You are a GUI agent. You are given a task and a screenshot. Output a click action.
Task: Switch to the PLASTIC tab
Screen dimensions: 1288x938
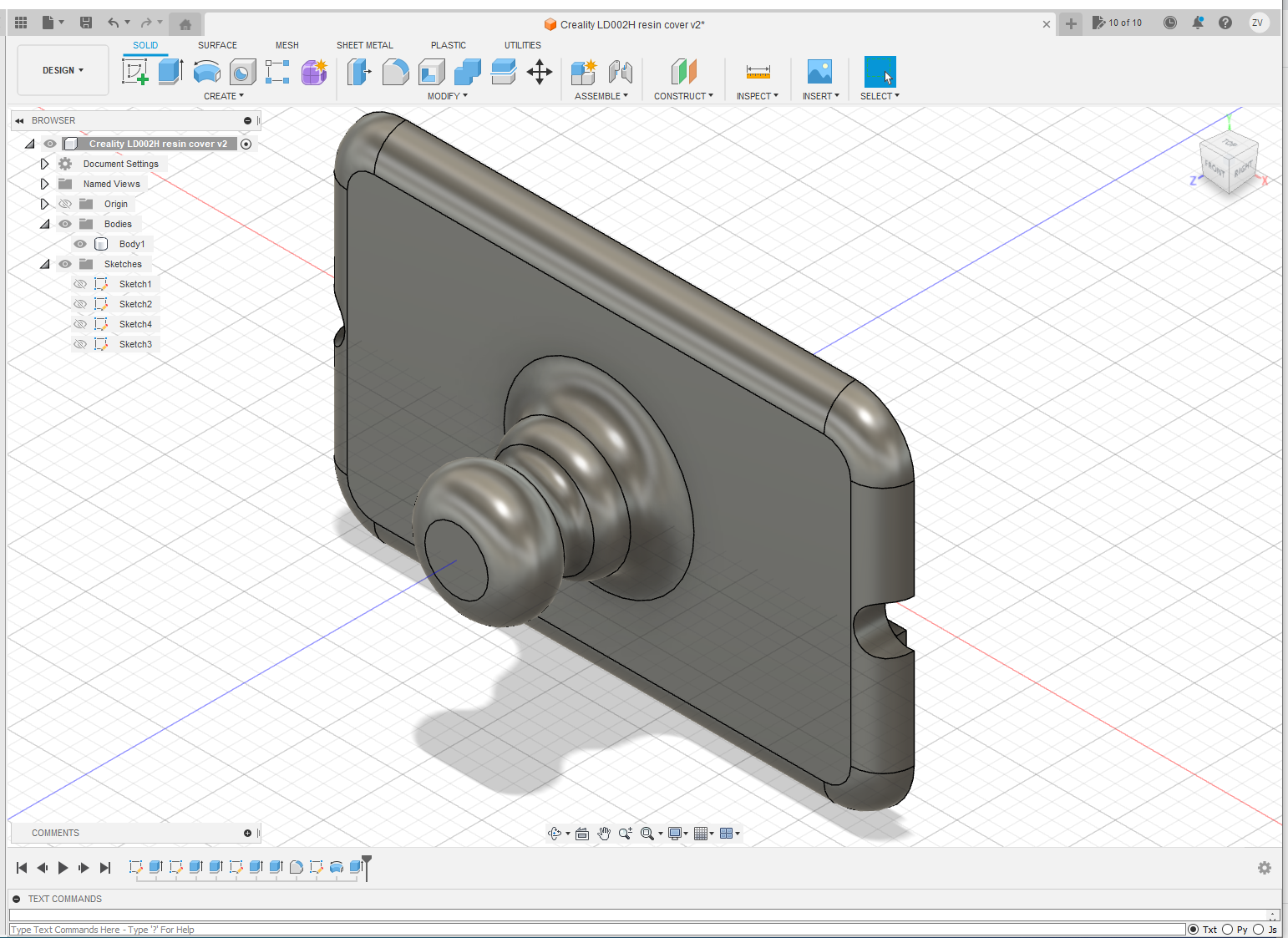449,45
